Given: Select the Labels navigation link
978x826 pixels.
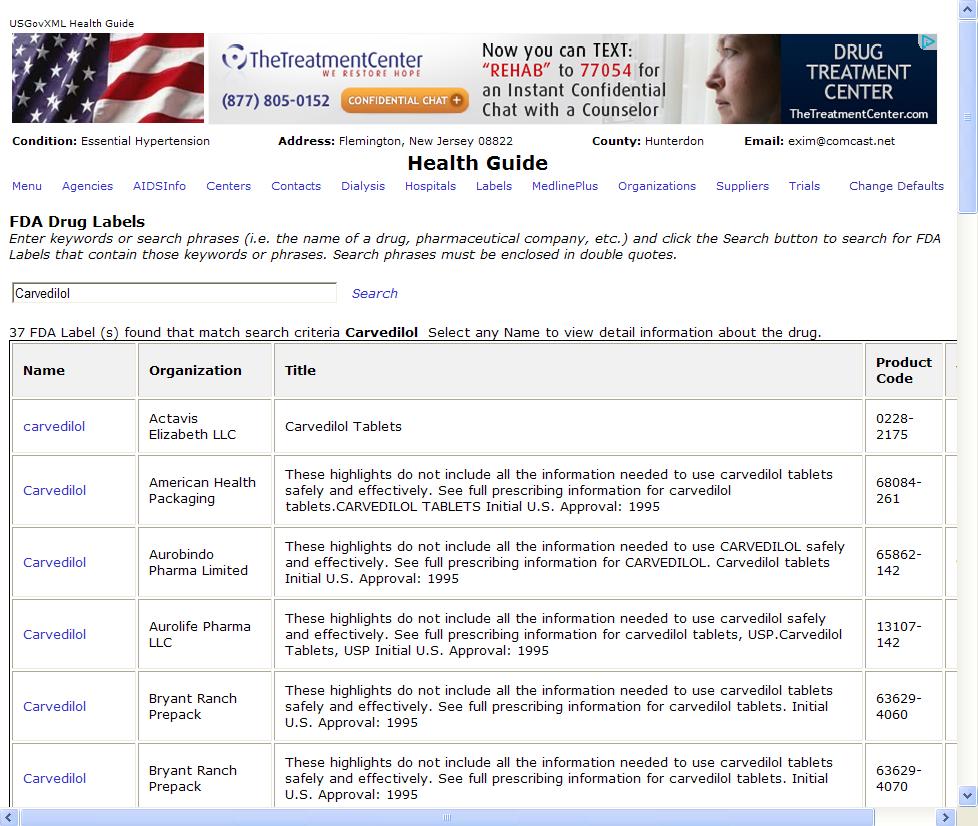Looking at the screenshot, I should pyautogui.click(x=493, y=186).
